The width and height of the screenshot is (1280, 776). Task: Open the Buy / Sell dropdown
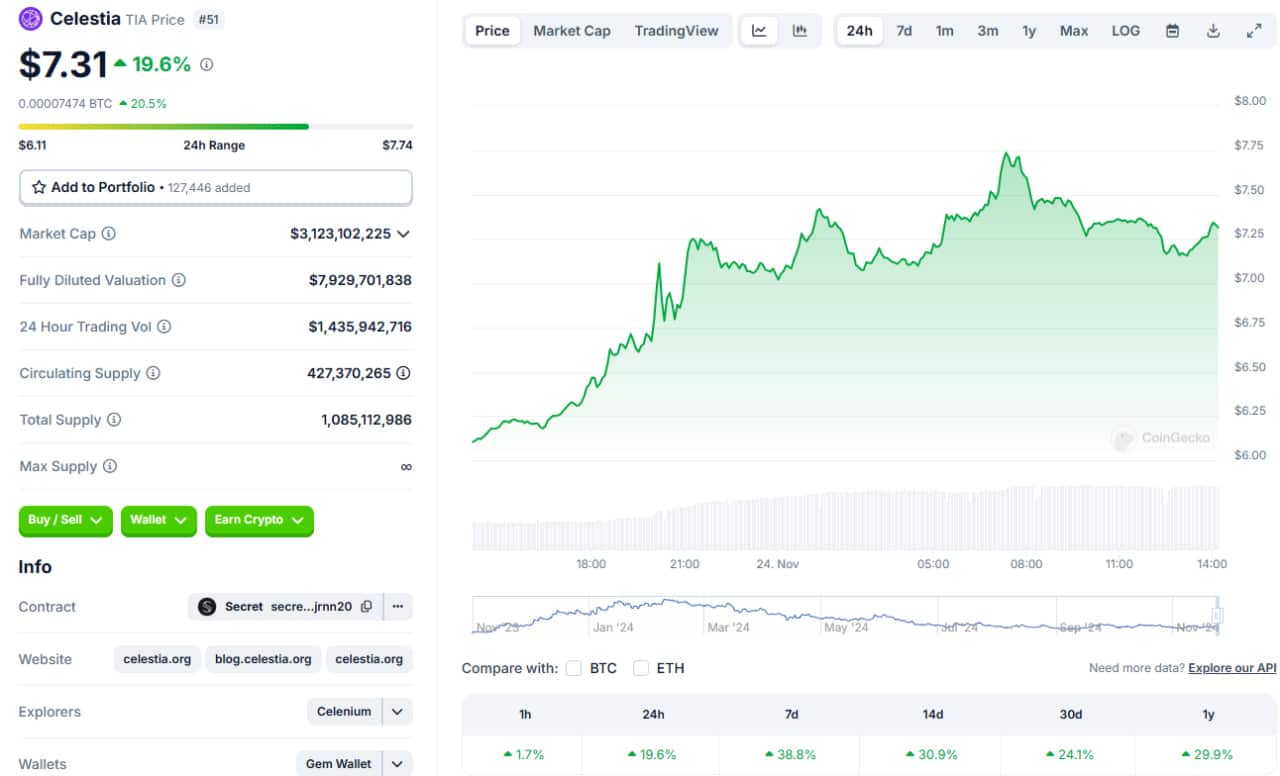click(65, 520)
